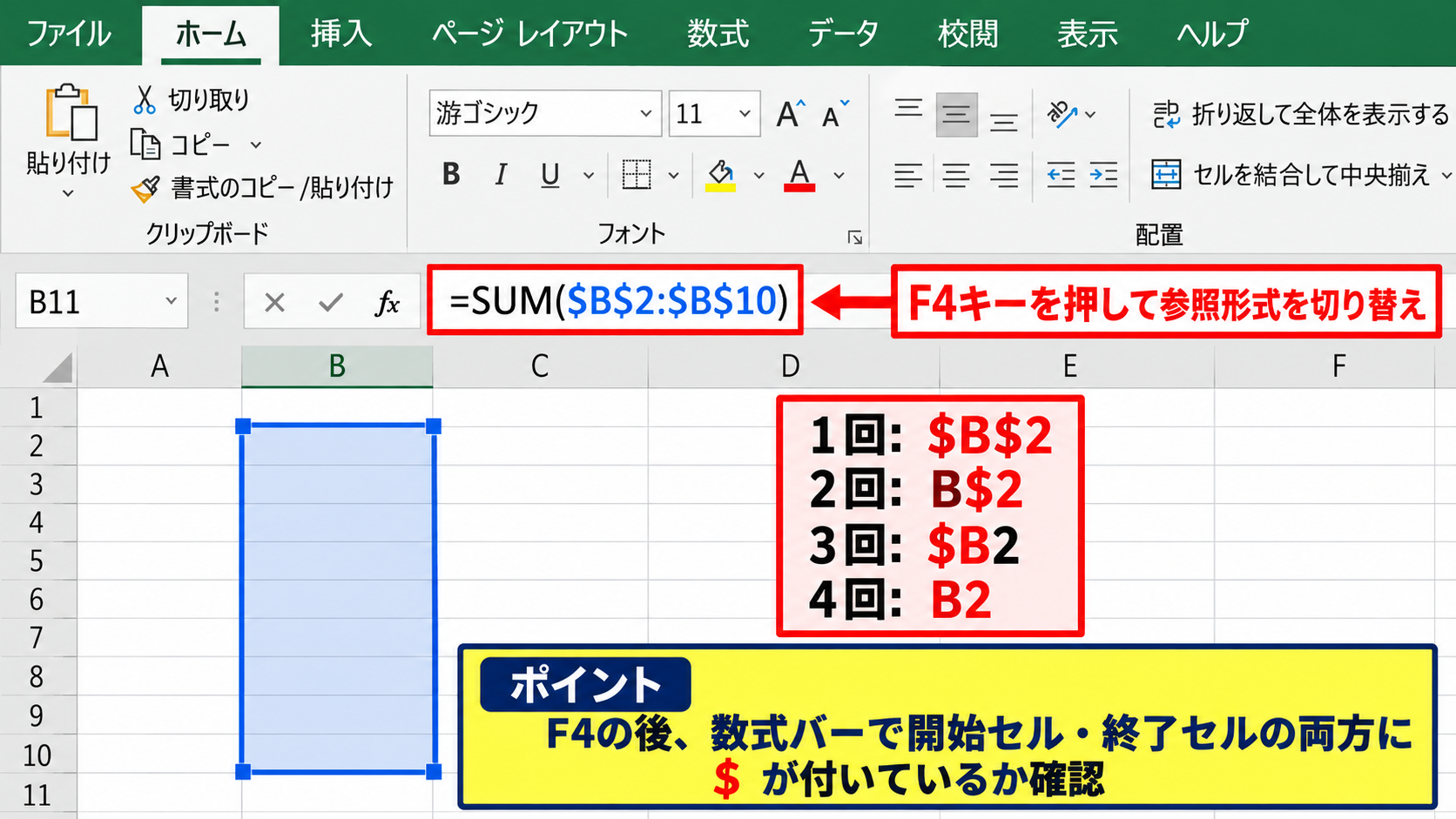The height and width of the screenshot is (819, 1456).
Task: Select column B header
Action: point(337,366)
